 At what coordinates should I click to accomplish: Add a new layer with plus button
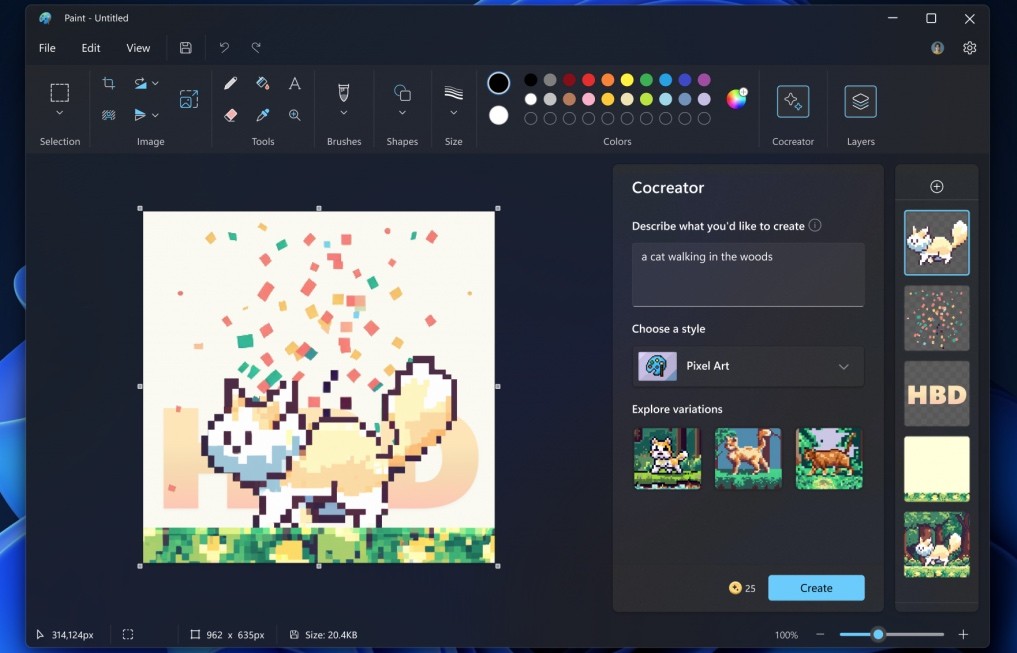coord(937,187)
